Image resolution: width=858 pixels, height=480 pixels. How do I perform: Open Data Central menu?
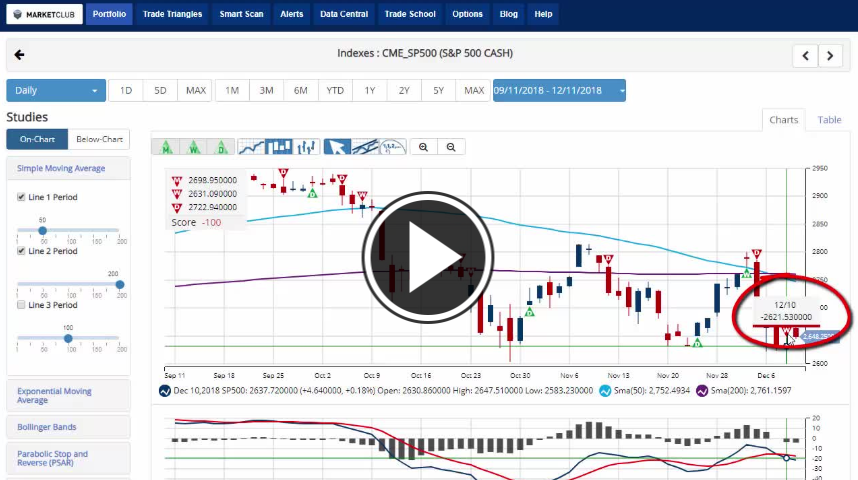click(344, 14)
